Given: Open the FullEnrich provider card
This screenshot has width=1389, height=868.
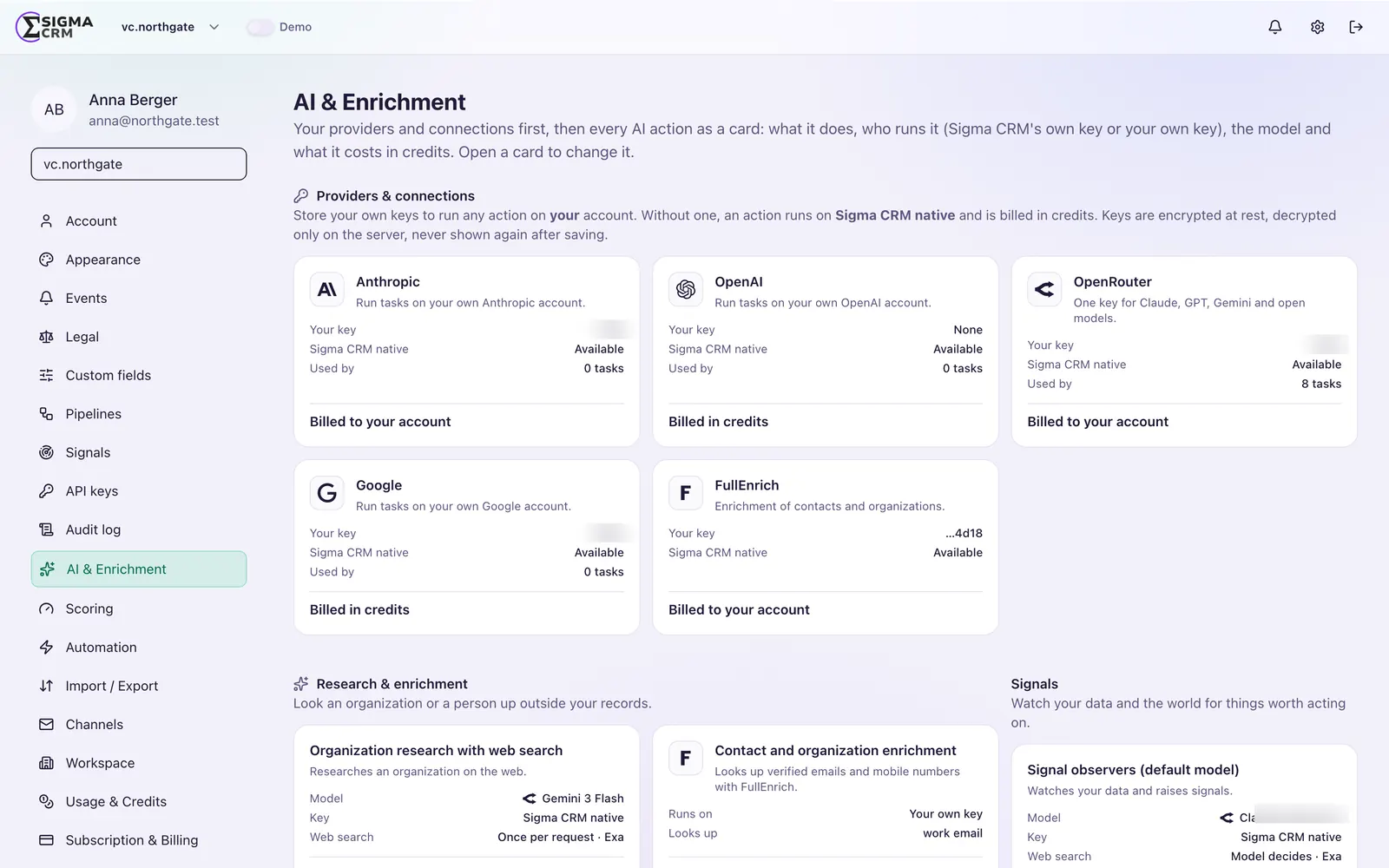Looking at the screenshot, I should [826, 547].
